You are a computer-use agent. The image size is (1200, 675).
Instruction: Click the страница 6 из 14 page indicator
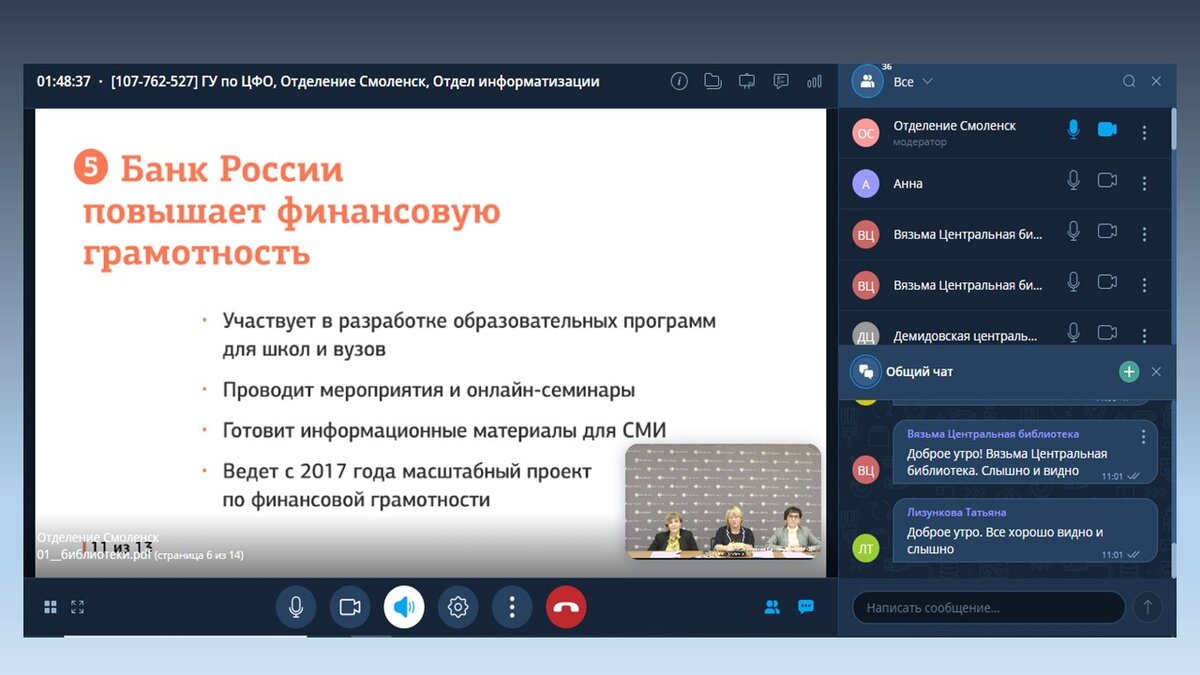point(199,555)
